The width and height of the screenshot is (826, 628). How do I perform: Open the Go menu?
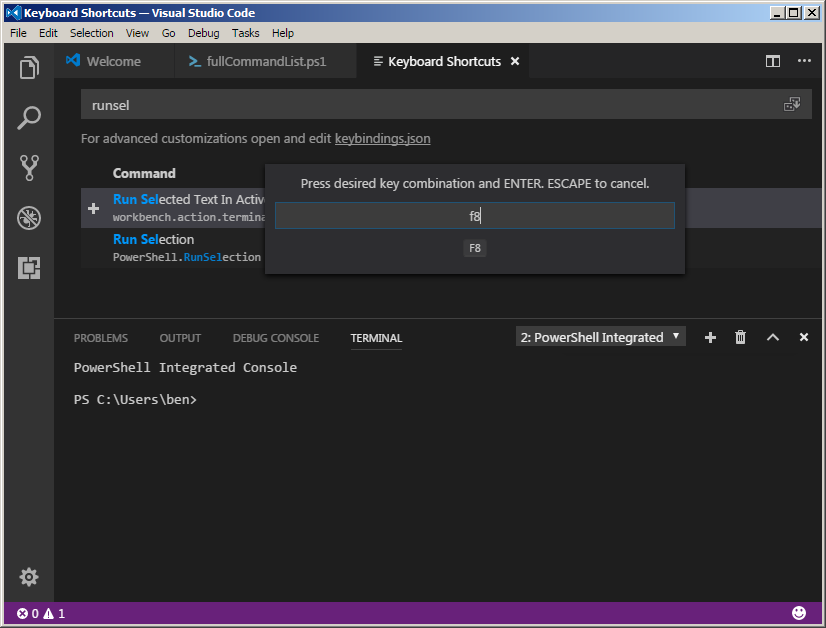coord(169,33)
